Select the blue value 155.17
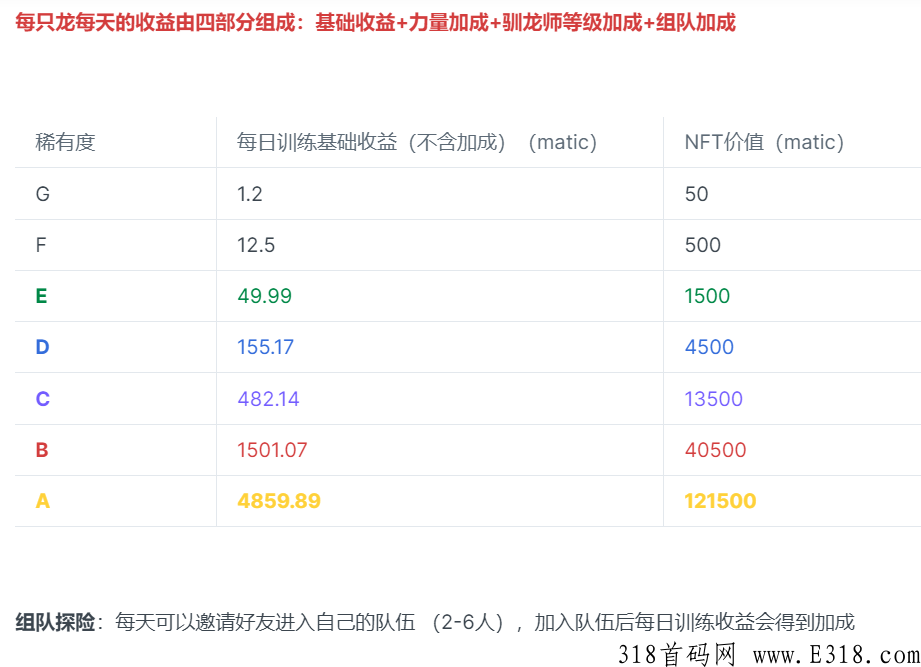Screen dimensions: 921x667 (265, 347)
